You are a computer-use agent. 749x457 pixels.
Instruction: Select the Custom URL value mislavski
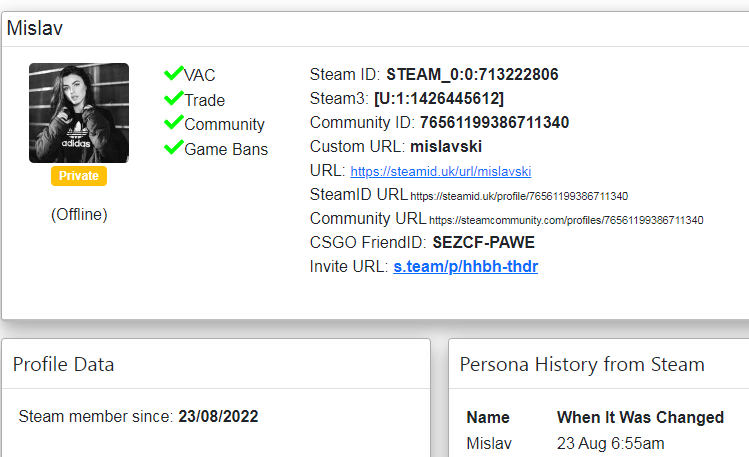[446, 147]
